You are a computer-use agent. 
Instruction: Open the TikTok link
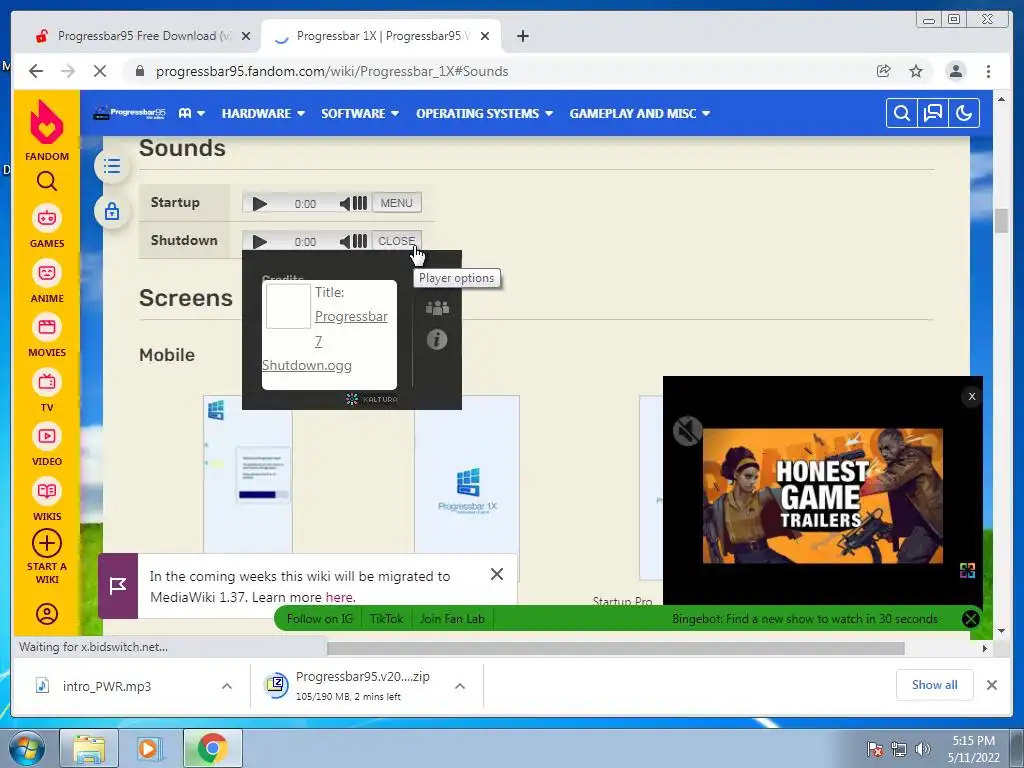point(386,618)
